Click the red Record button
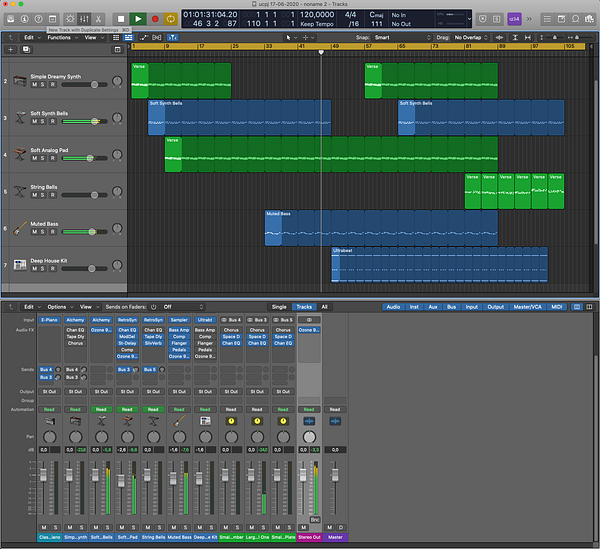 click(x=155, y=18)
